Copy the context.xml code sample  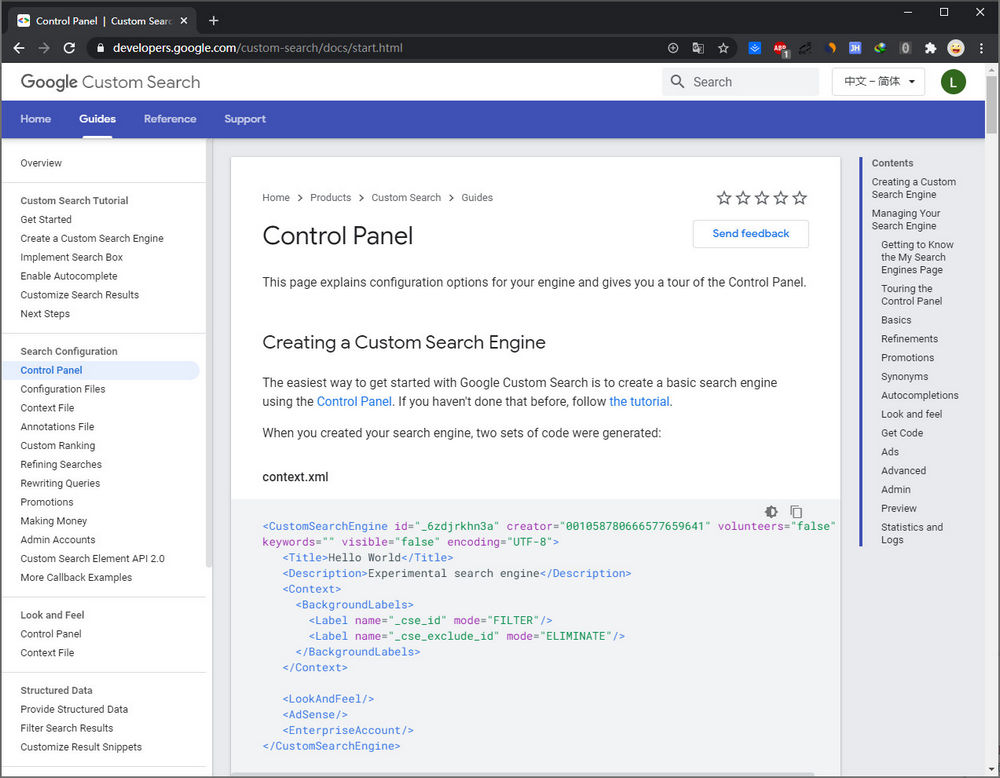click(796, 512)
